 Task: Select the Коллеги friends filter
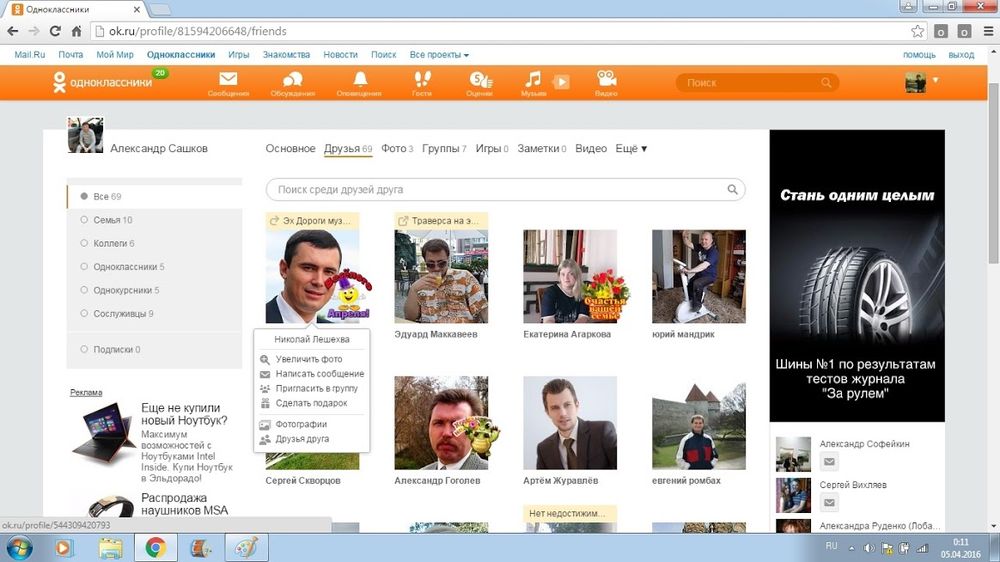click(113, 243)
